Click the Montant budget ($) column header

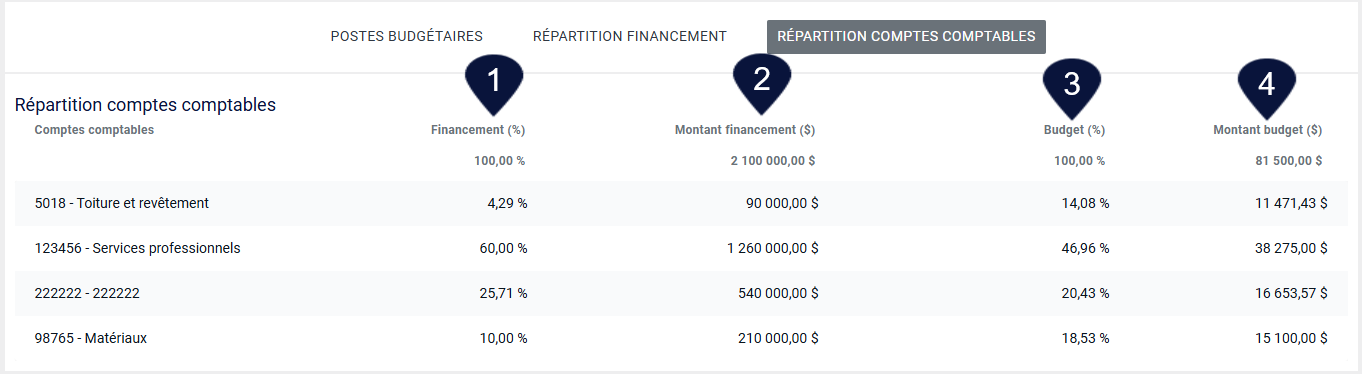(x=1268, y=130)
